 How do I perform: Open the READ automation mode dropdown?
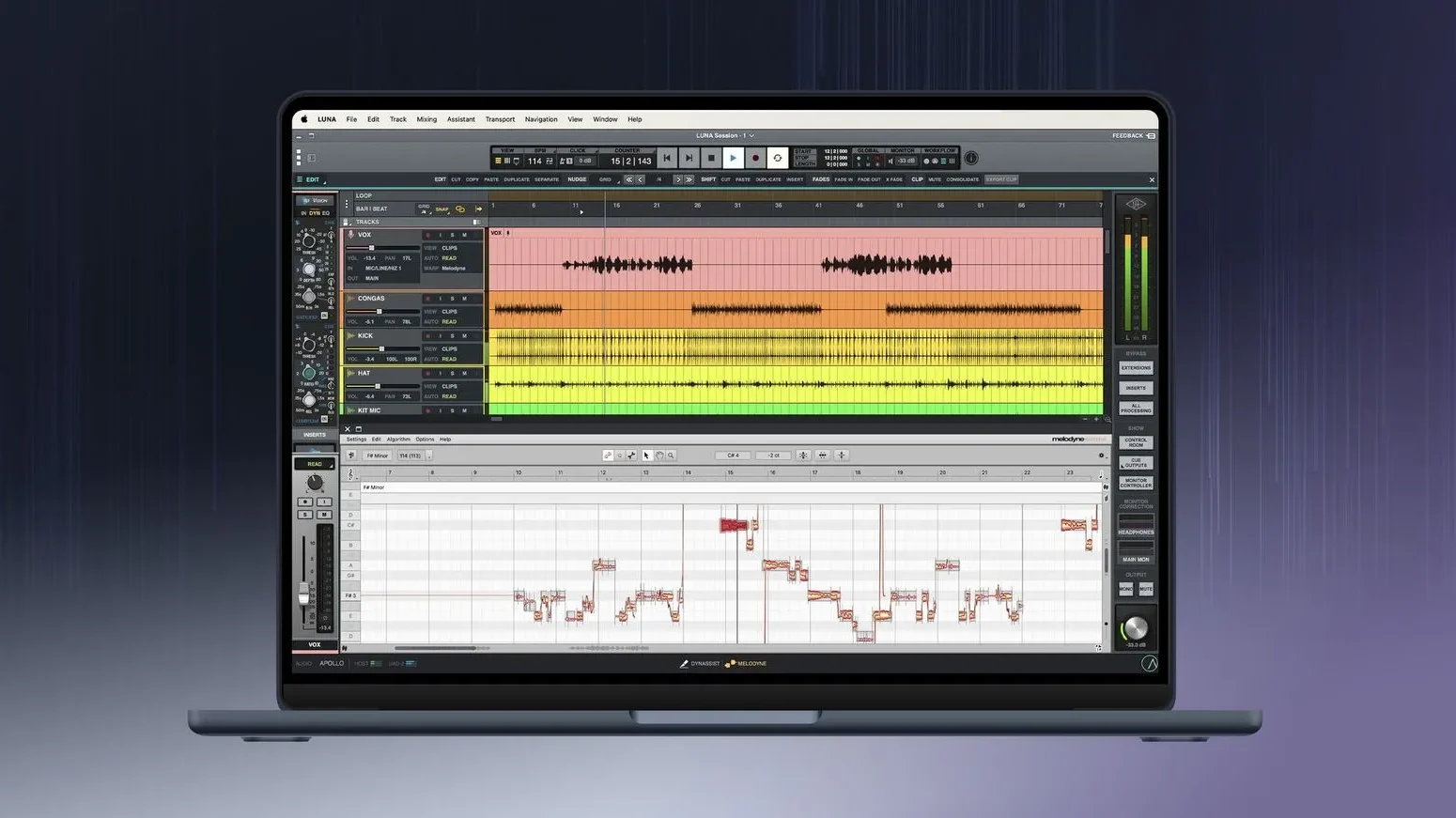(315, 464)
